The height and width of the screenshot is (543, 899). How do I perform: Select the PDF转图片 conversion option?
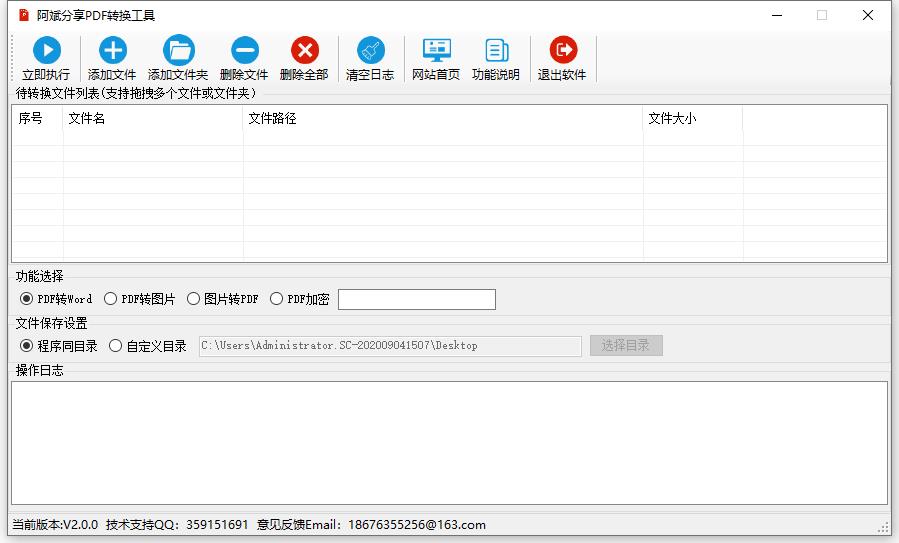click(x=111, y=299)
